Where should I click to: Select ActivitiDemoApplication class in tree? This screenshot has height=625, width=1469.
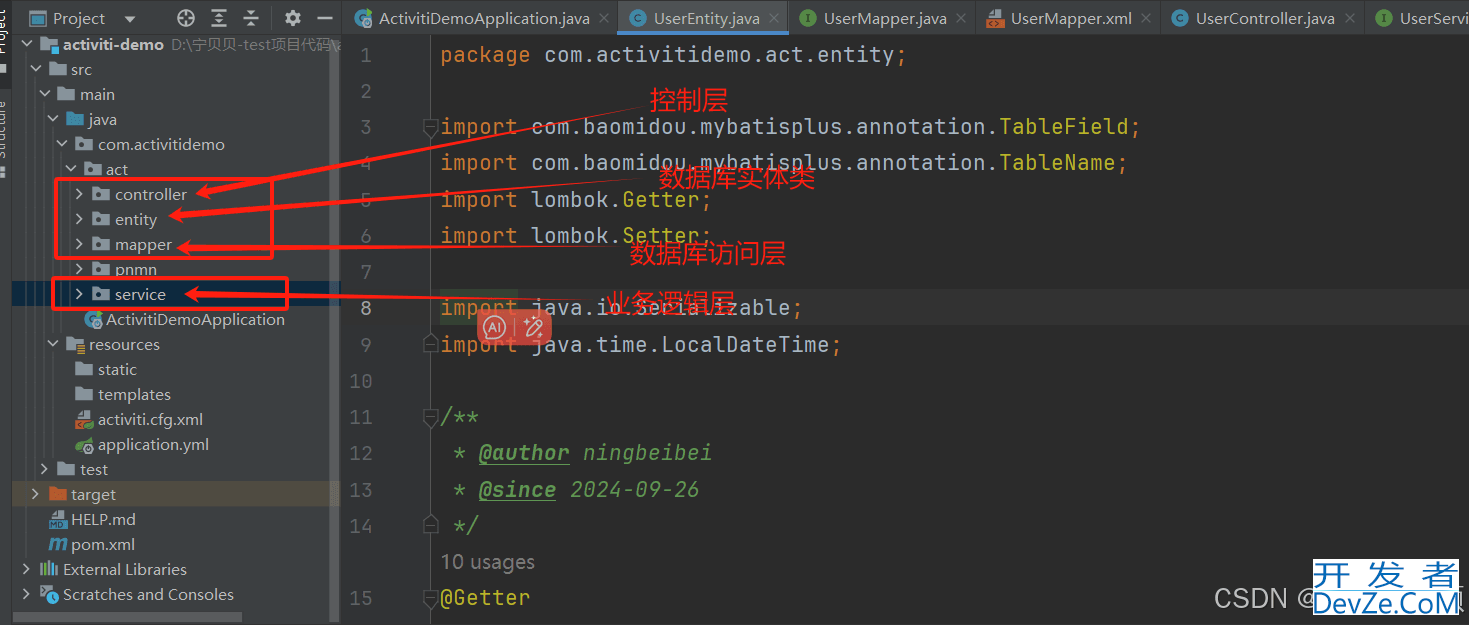tap(195, 319)
